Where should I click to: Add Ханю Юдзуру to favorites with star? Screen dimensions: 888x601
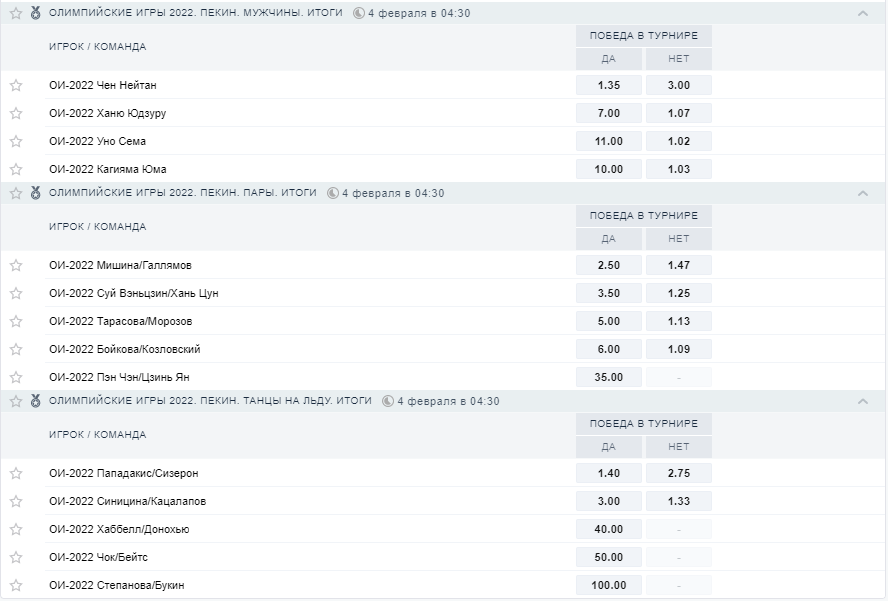tap(16, 113)
